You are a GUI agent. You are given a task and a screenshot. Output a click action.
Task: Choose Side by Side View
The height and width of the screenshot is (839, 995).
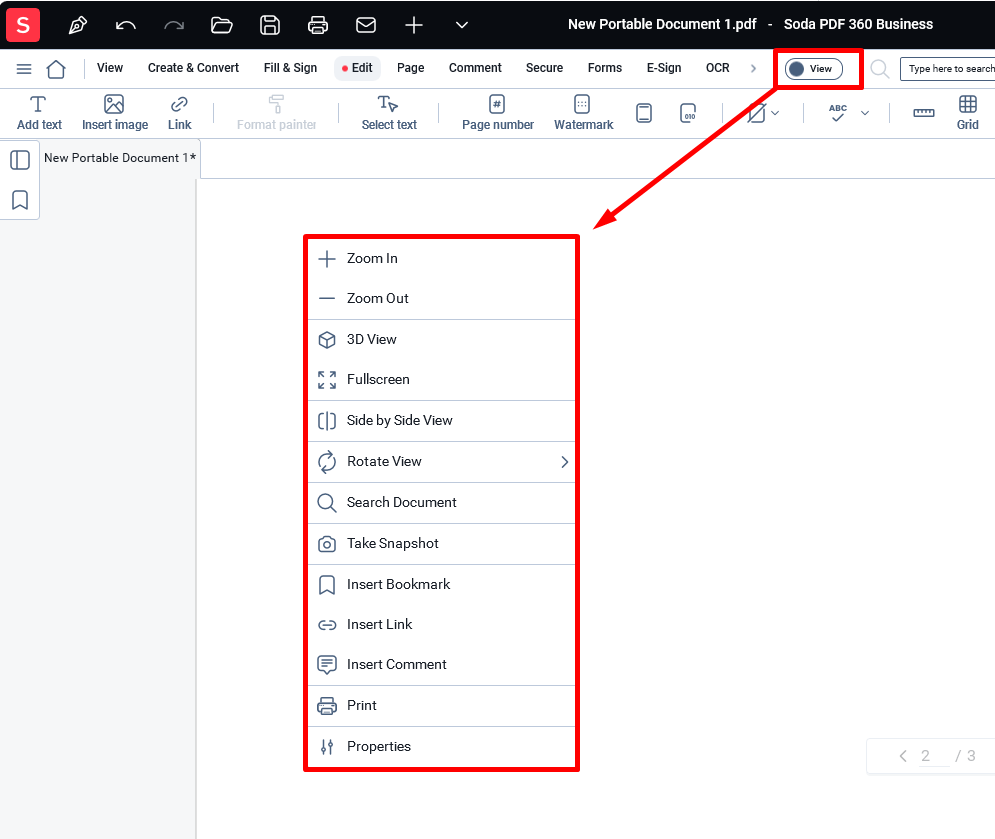[442, 421]
